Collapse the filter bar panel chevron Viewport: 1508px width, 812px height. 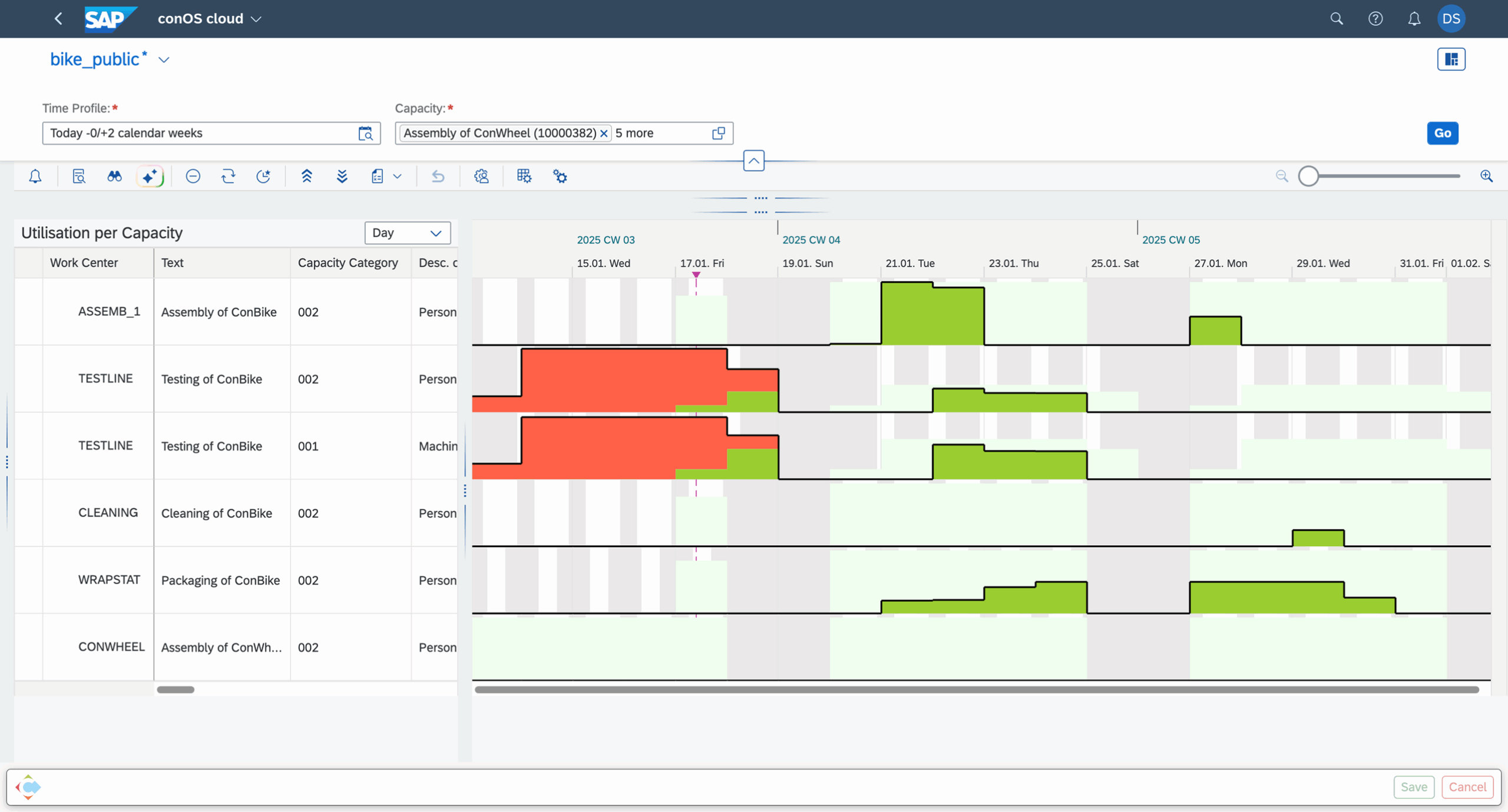pos(753,160)
